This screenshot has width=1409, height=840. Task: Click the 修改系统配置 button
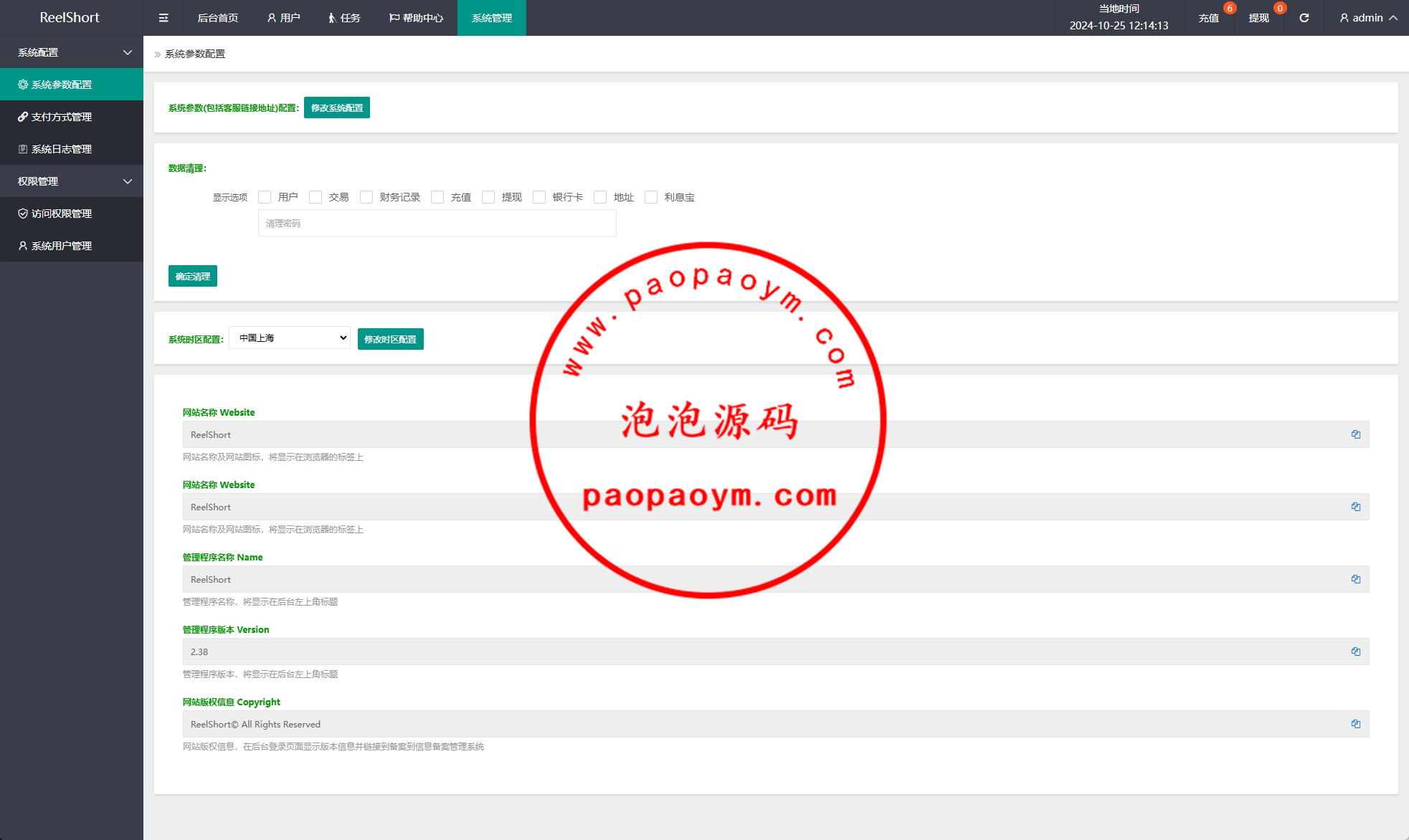(x=337, y=108)
